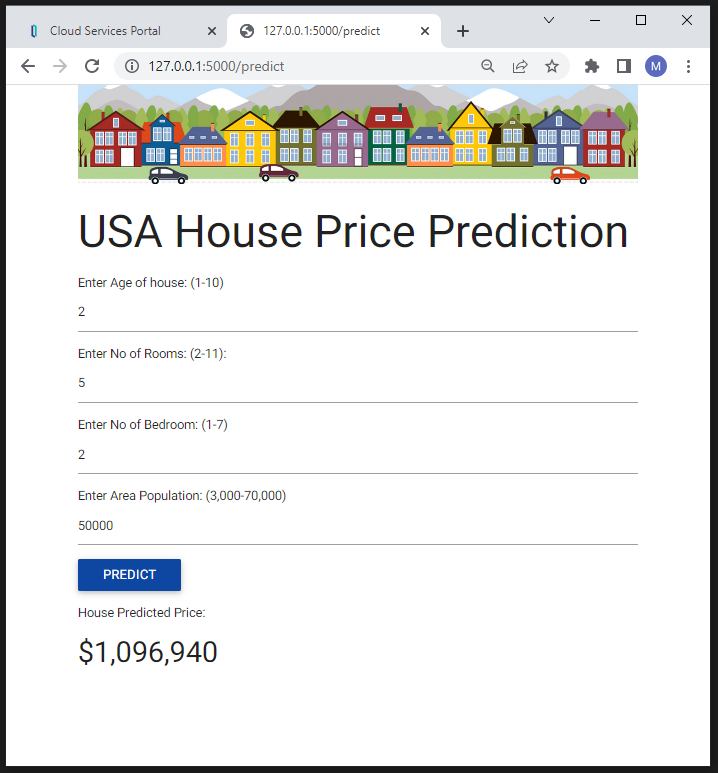Select the 127.0.0.1:5000/predict tab
The image size is (718, 773).
click(x=321, y=31)
